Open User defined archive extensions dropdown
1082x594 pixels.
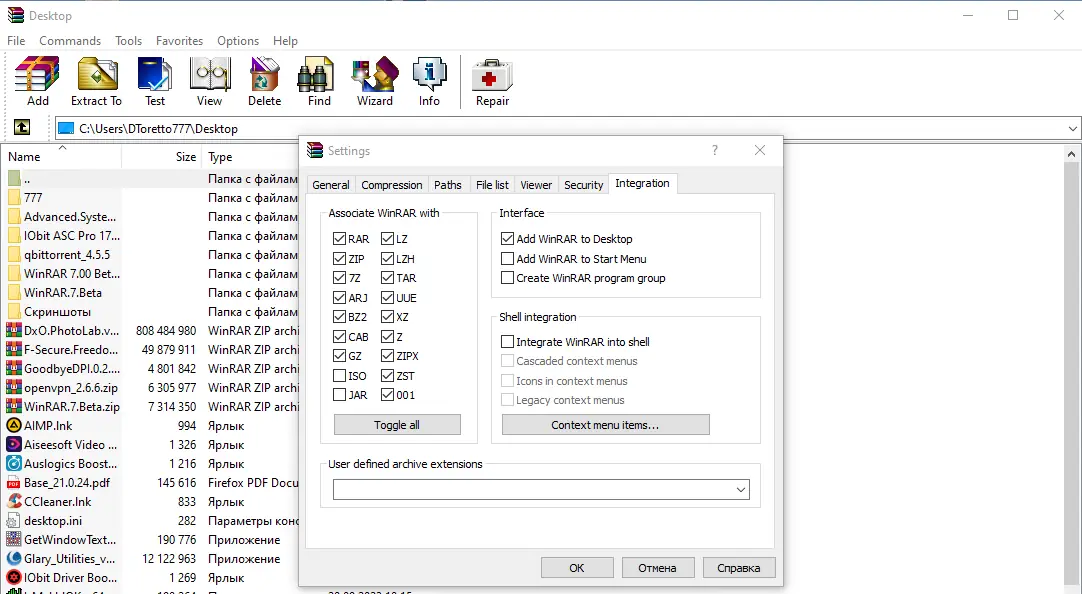tap(740, 490)
